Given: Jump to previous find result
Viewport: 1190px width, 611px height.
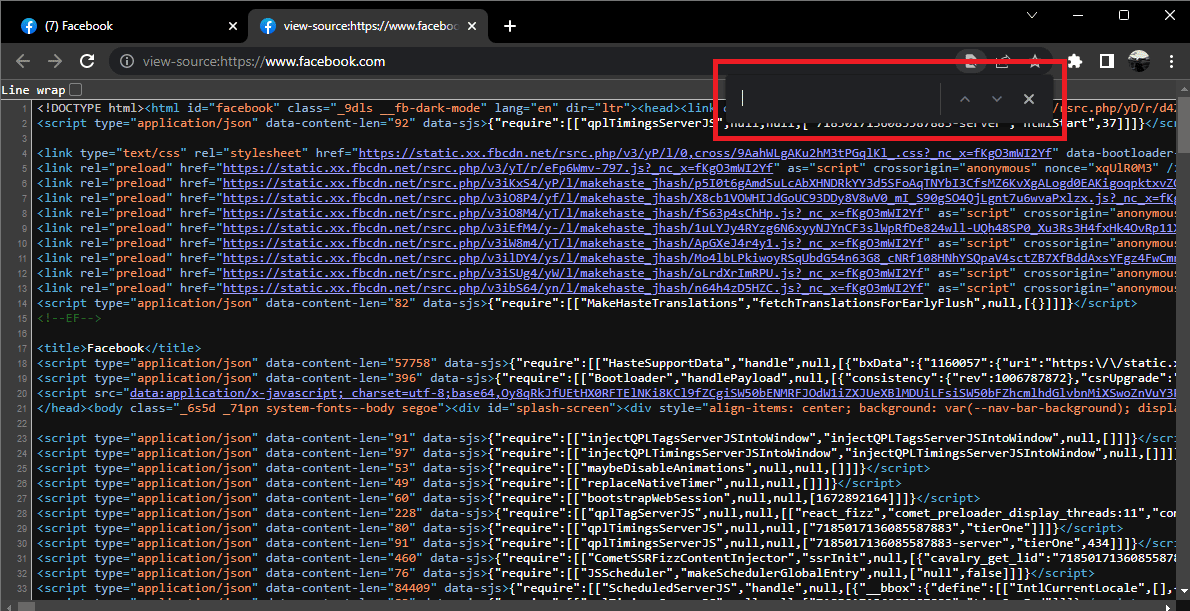Looking at the screenshot, I should point(965,99).
